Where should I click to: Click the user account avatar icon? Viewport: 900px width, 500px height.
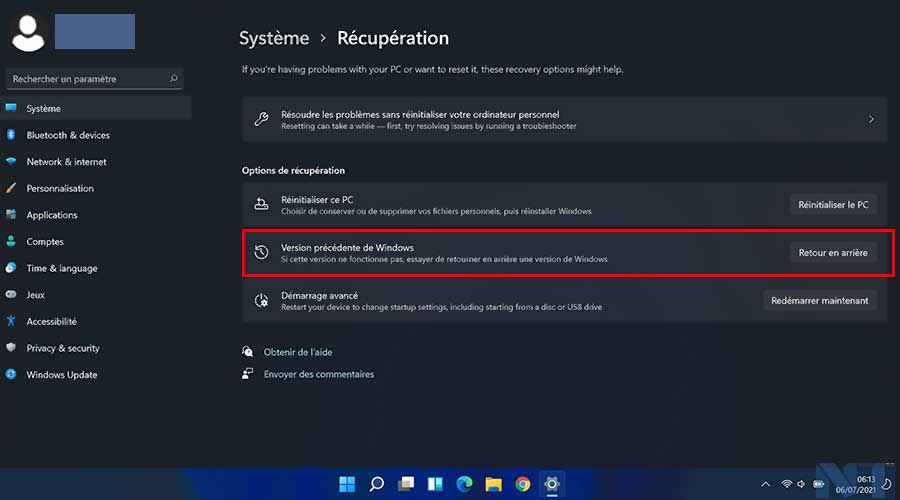point(28,33)
